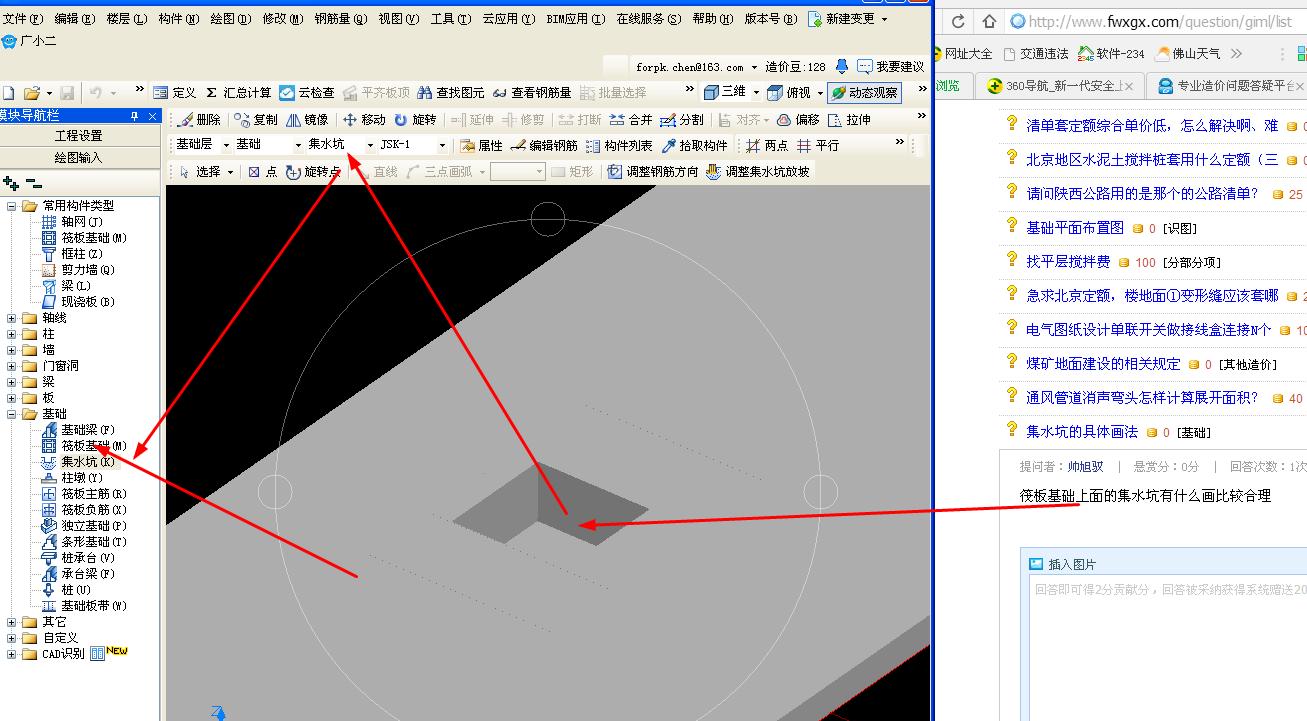Select the 点 point draw tool

[x=263, y=172]
